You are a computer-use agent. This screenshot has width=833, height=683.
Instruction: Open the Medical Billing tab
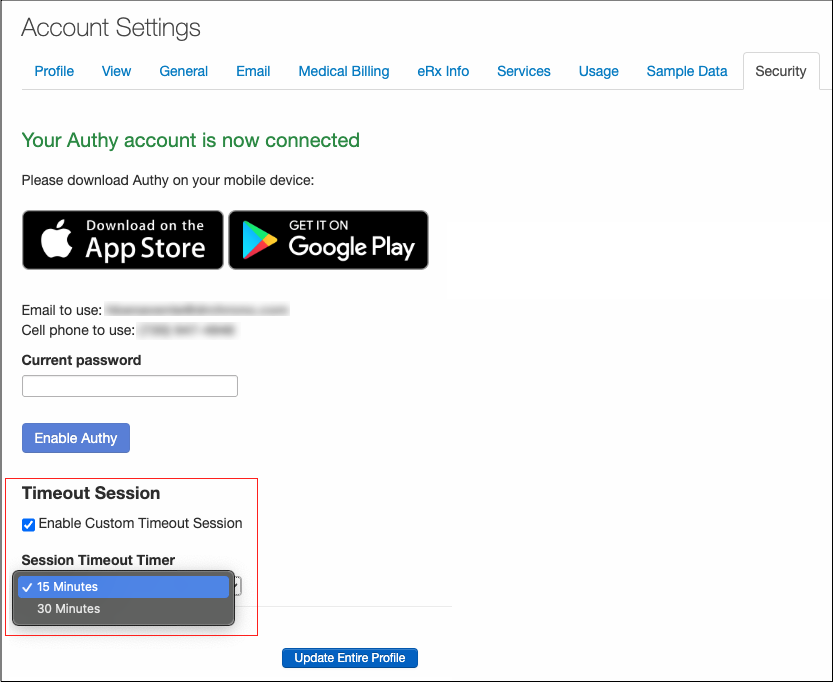tap(344, 71)
